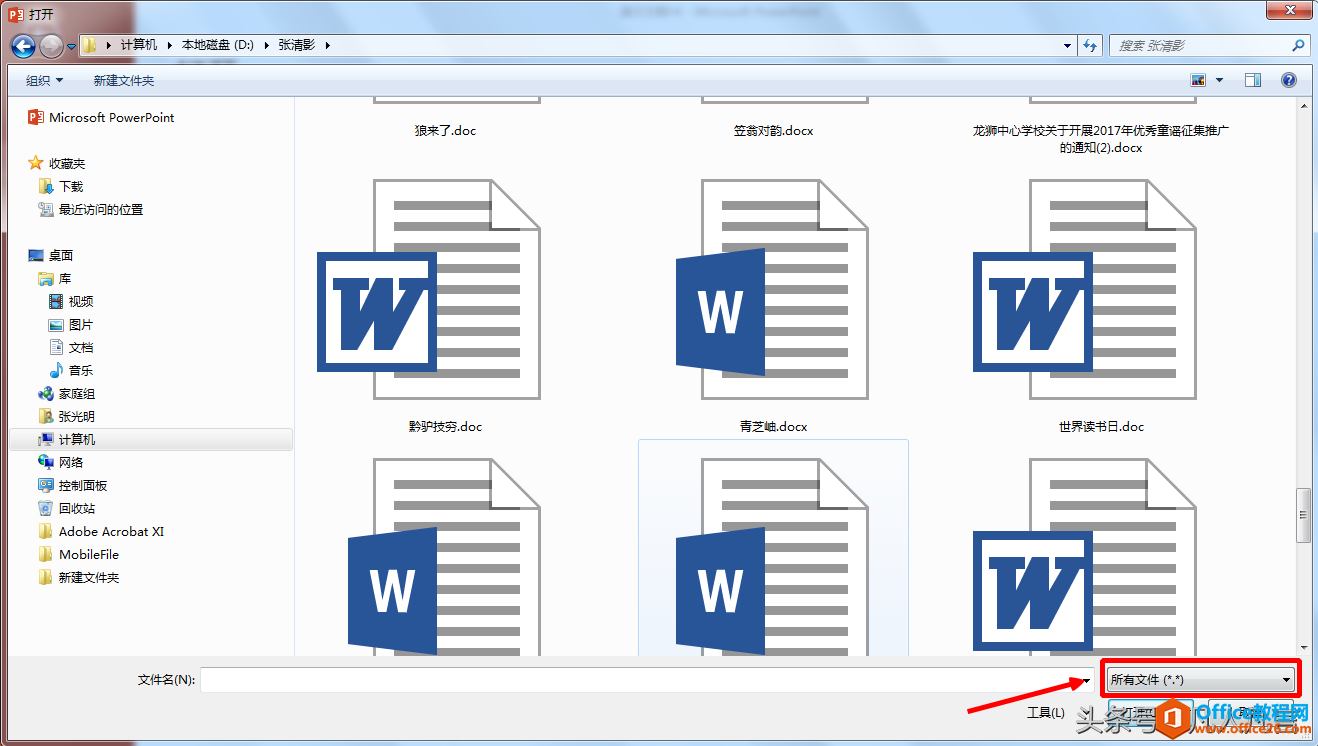Select 张清影 in the address breadcrumb
The height and width of the screenshot is (746, 1318).
tap(295, 45)
